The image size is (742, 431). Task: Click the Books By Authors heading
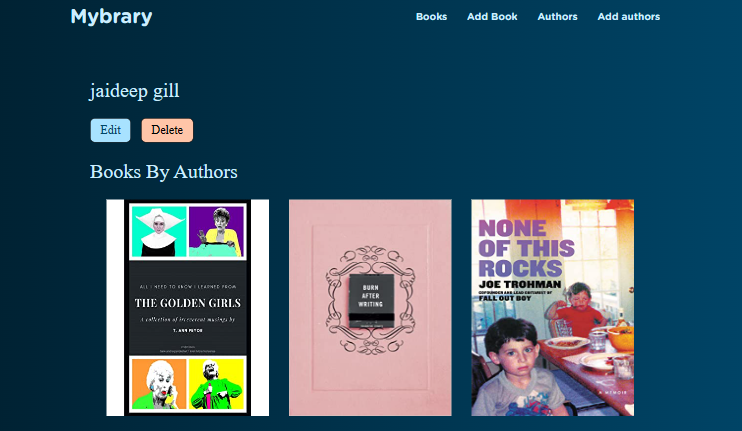point(164,172)
